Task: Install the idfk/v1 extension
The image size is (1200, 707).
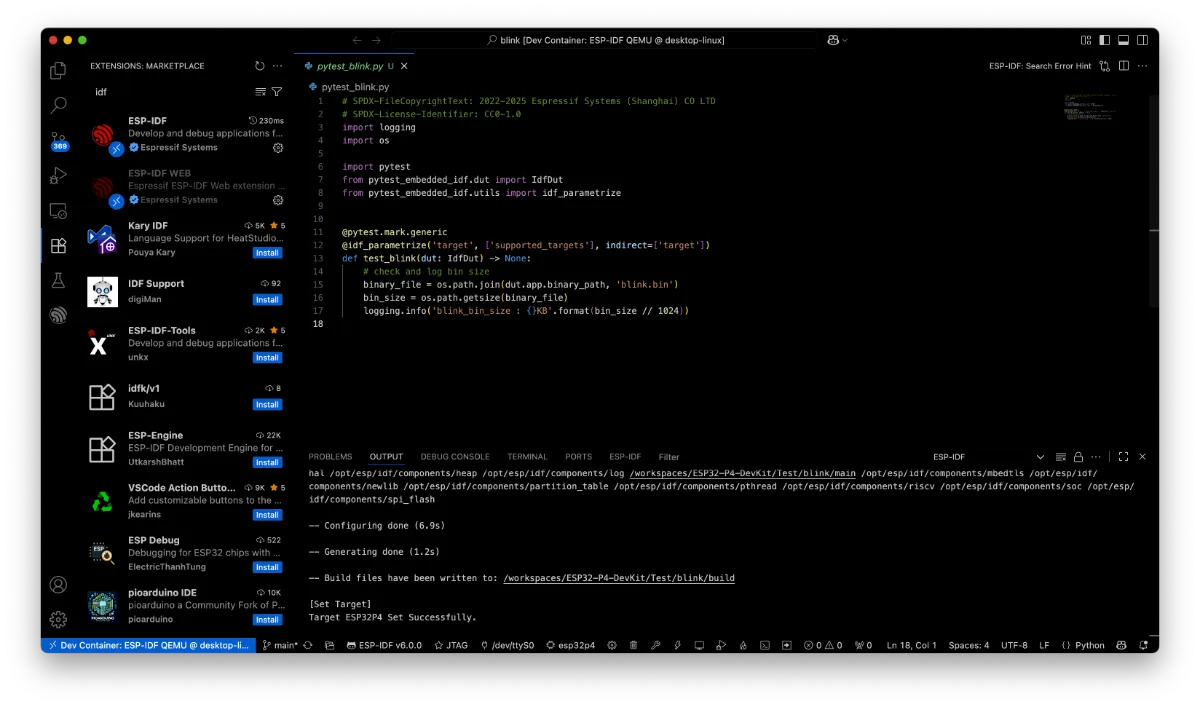Action: point(267,404)
